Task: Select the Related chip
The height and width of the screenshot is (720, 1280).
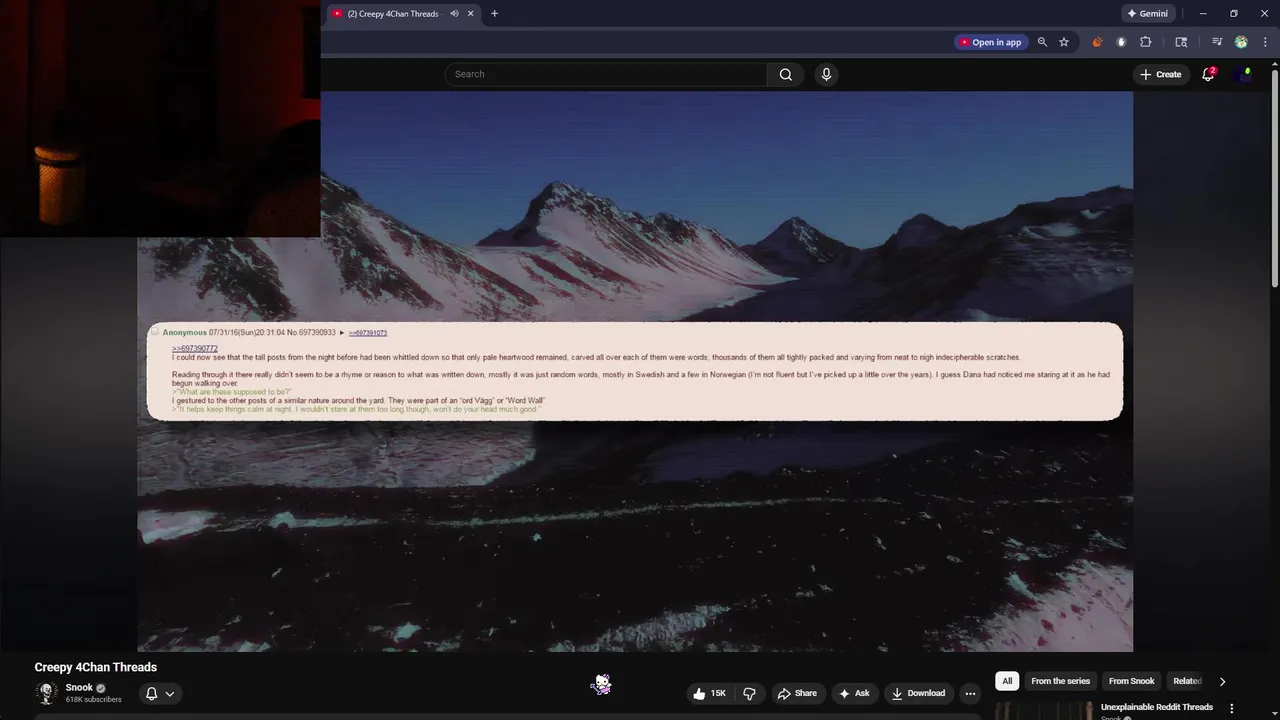Action: coord(1187,681)
